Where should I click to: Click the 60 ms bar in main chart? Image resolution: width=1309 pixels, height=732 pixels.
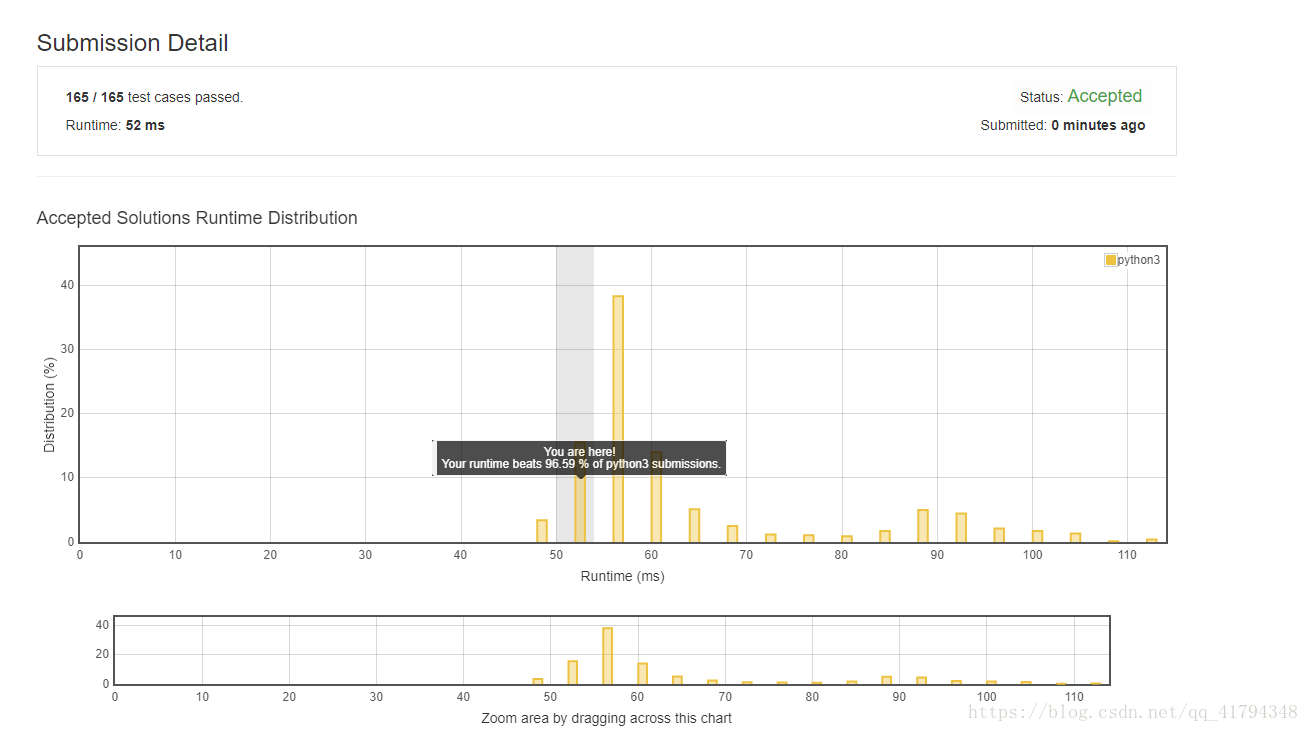point(656,497)
